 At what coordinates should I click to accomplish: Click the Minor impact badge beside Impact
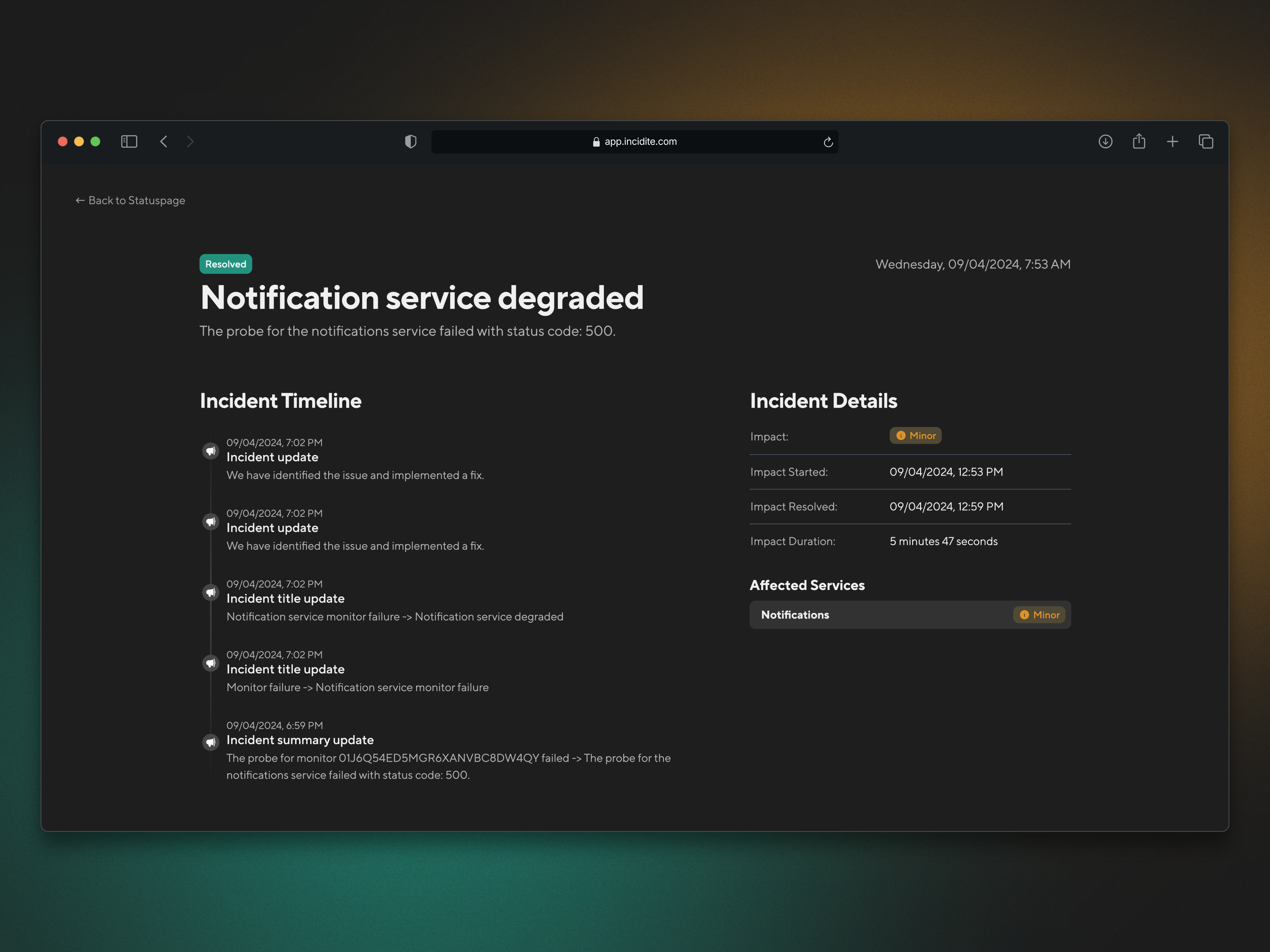[915, 436]
